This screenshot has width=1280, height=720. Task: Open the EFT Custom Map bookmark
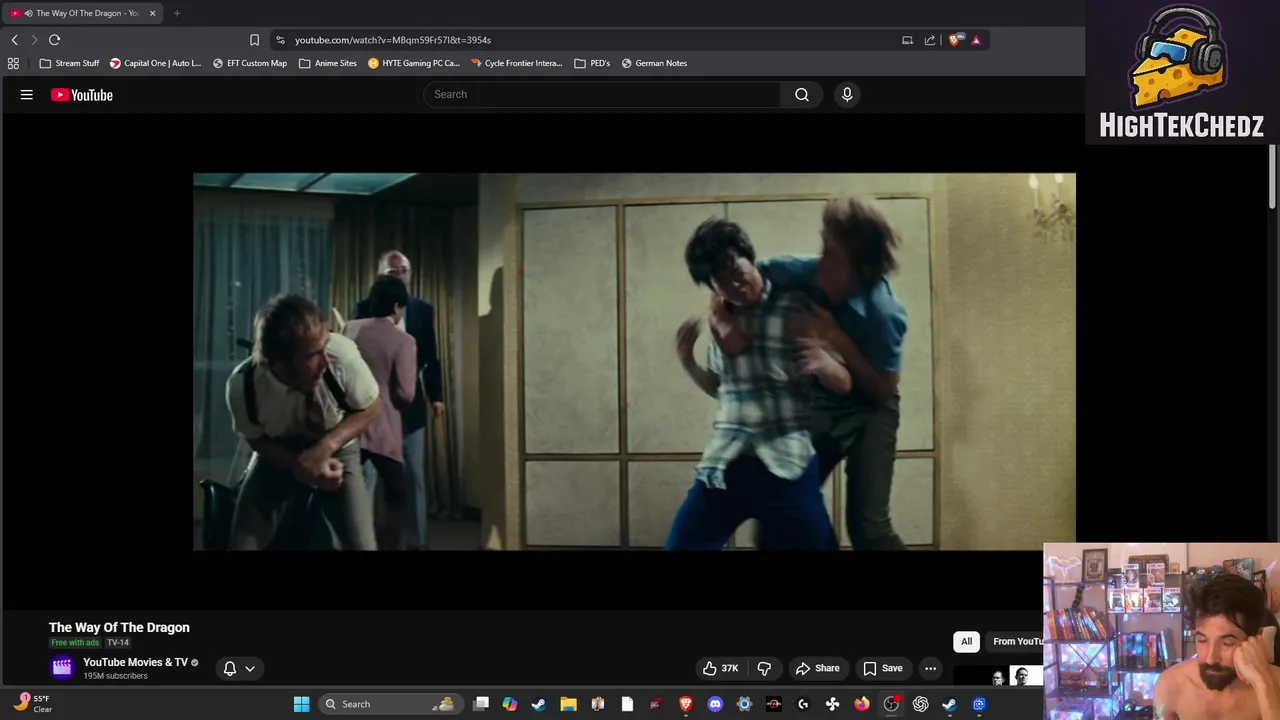pyautogui.click(x=250, y=63)
